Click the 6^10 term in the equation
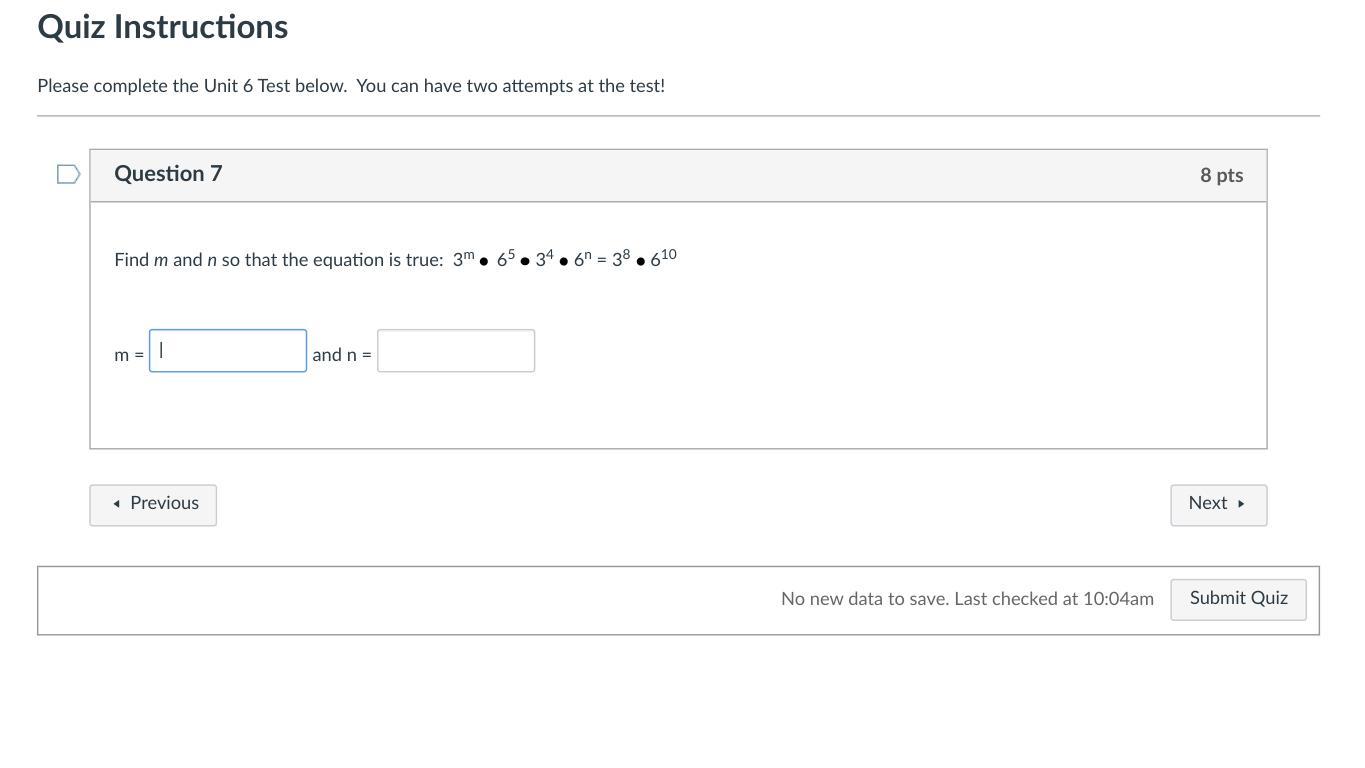The image size is (1365, 768). (x=663, y=259)
